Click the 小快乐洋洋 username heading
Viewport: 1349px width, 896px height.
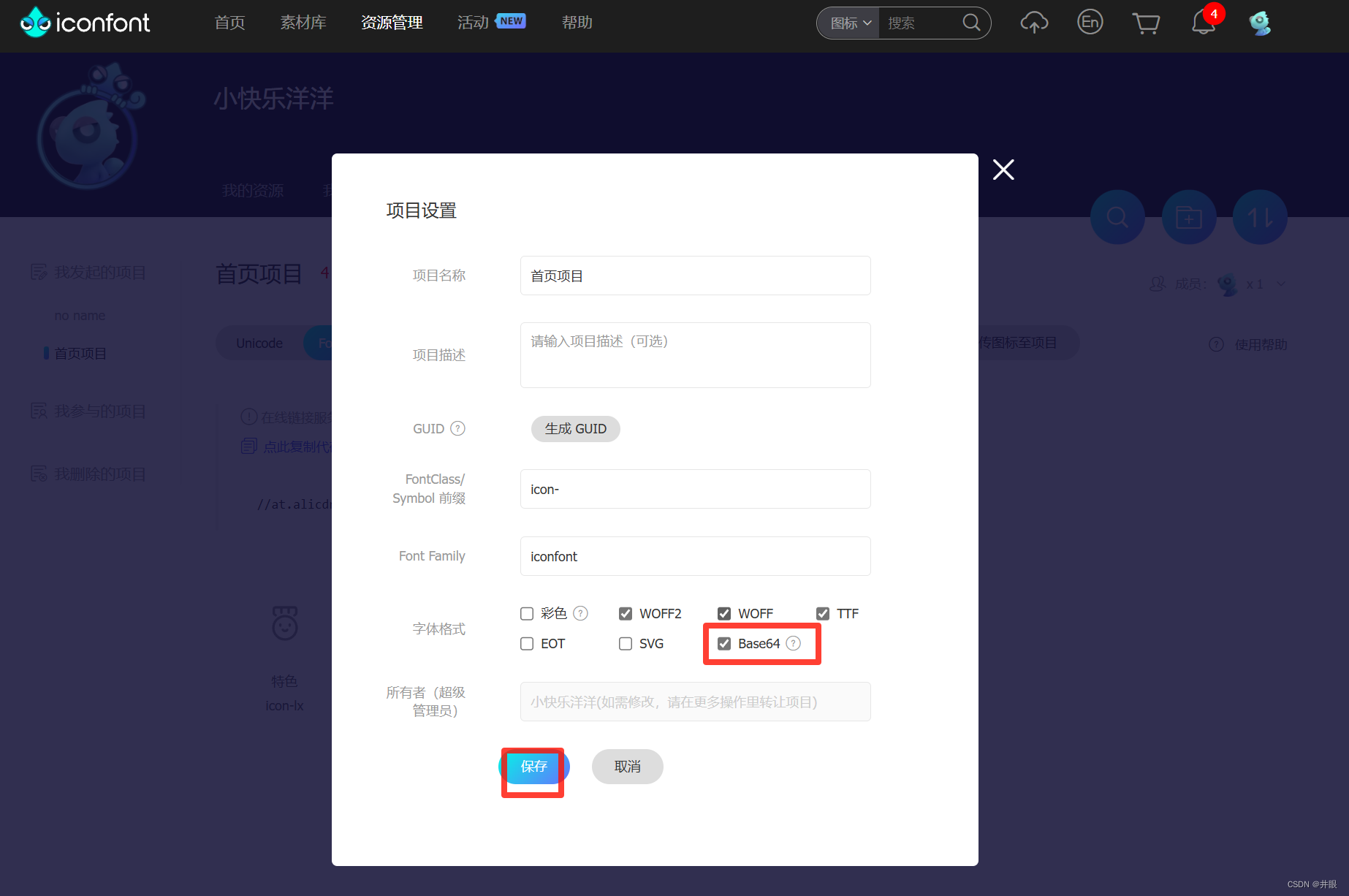coord(273,98)
